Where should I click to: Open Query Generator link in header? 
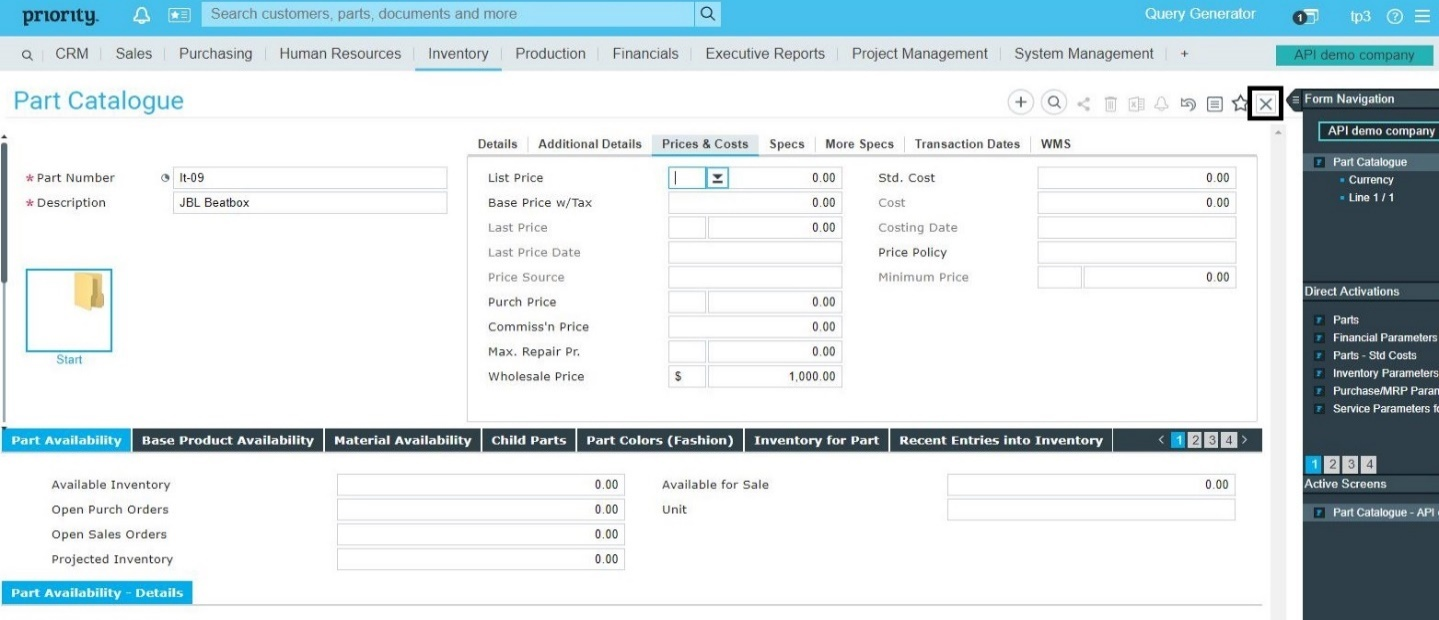(x=1200, y=14)
